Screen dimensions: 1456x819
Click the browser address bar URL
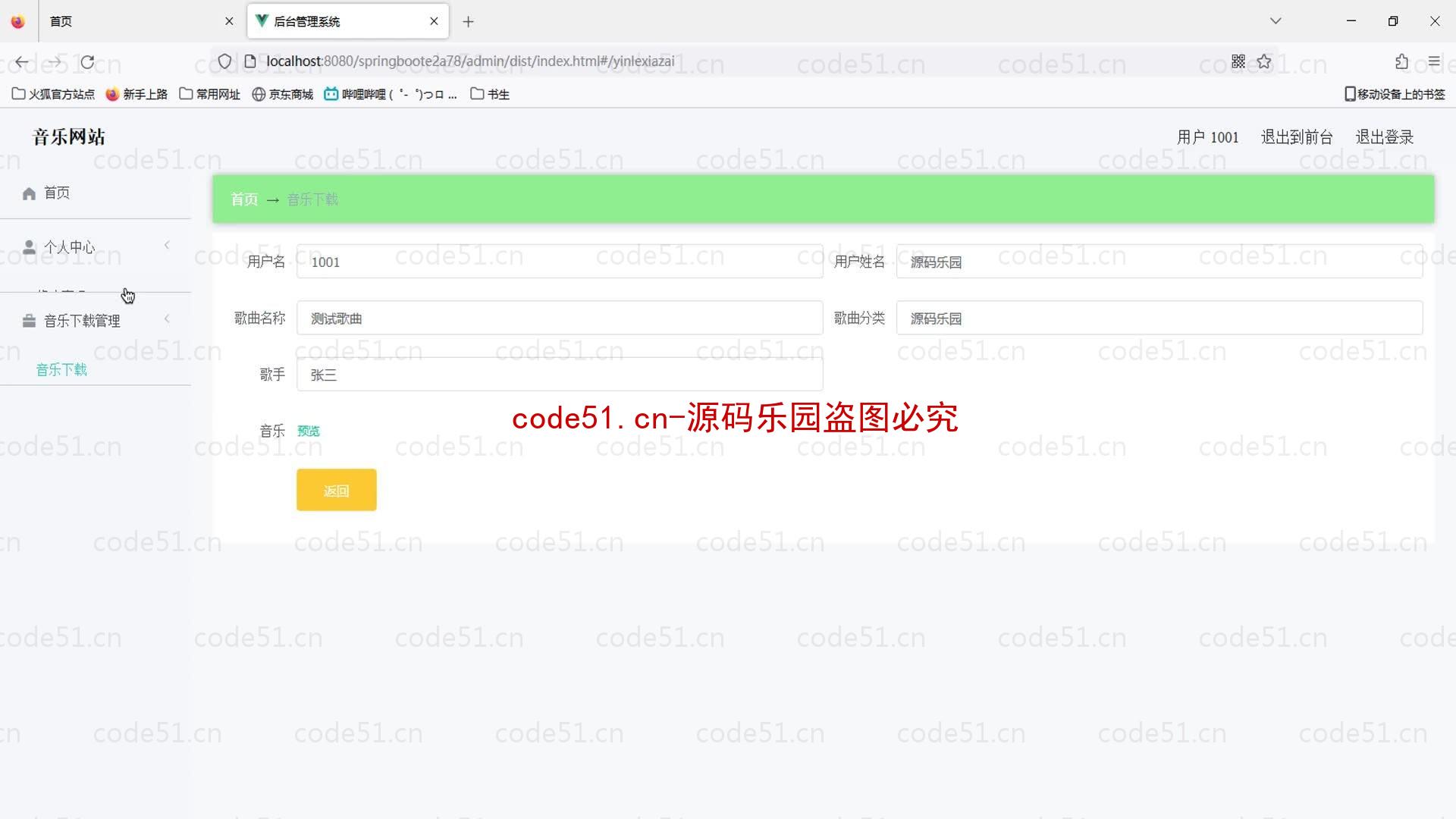(x=470, y=61)
